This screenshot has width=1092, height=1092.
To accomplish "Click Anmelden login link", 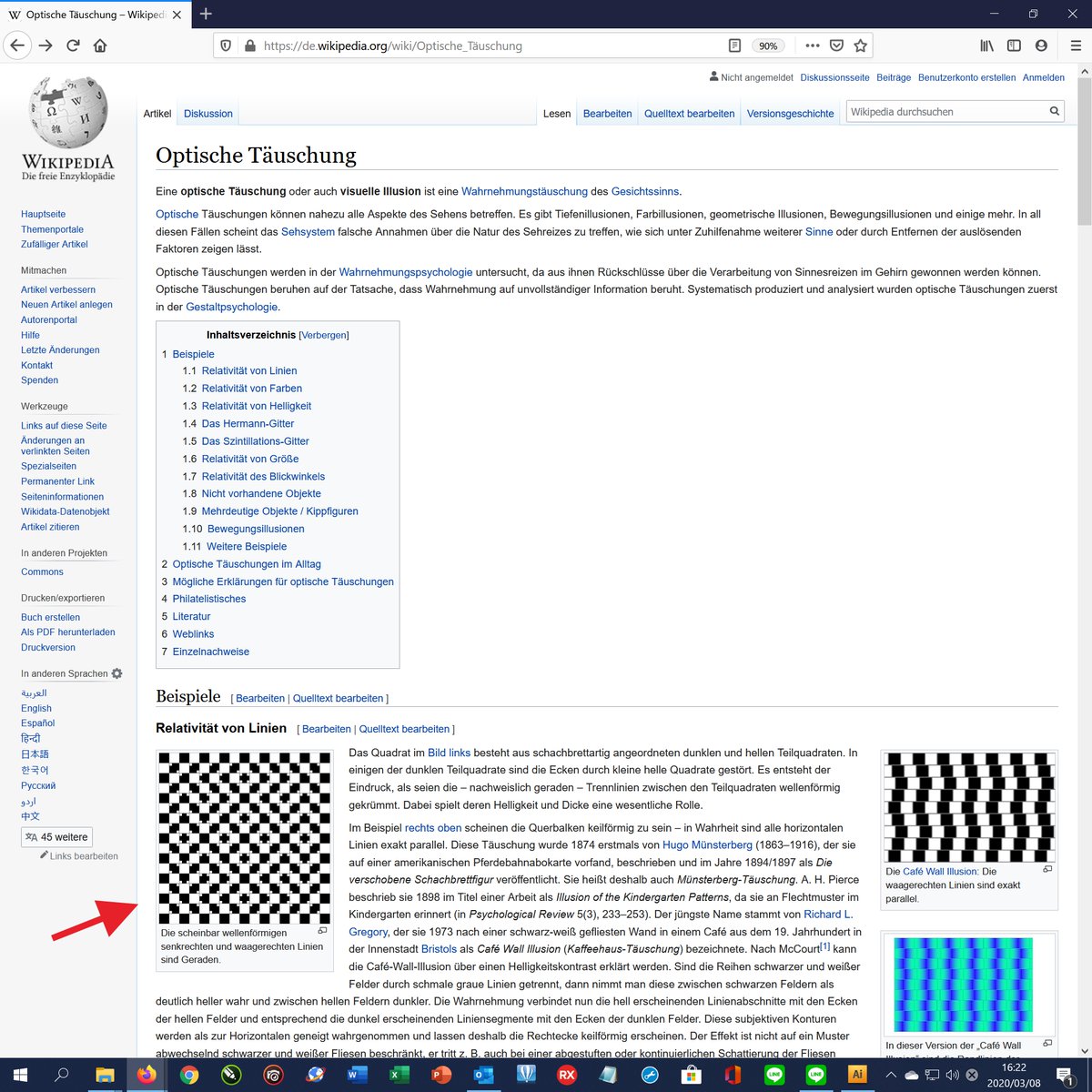I will [x=1044, y=77].
